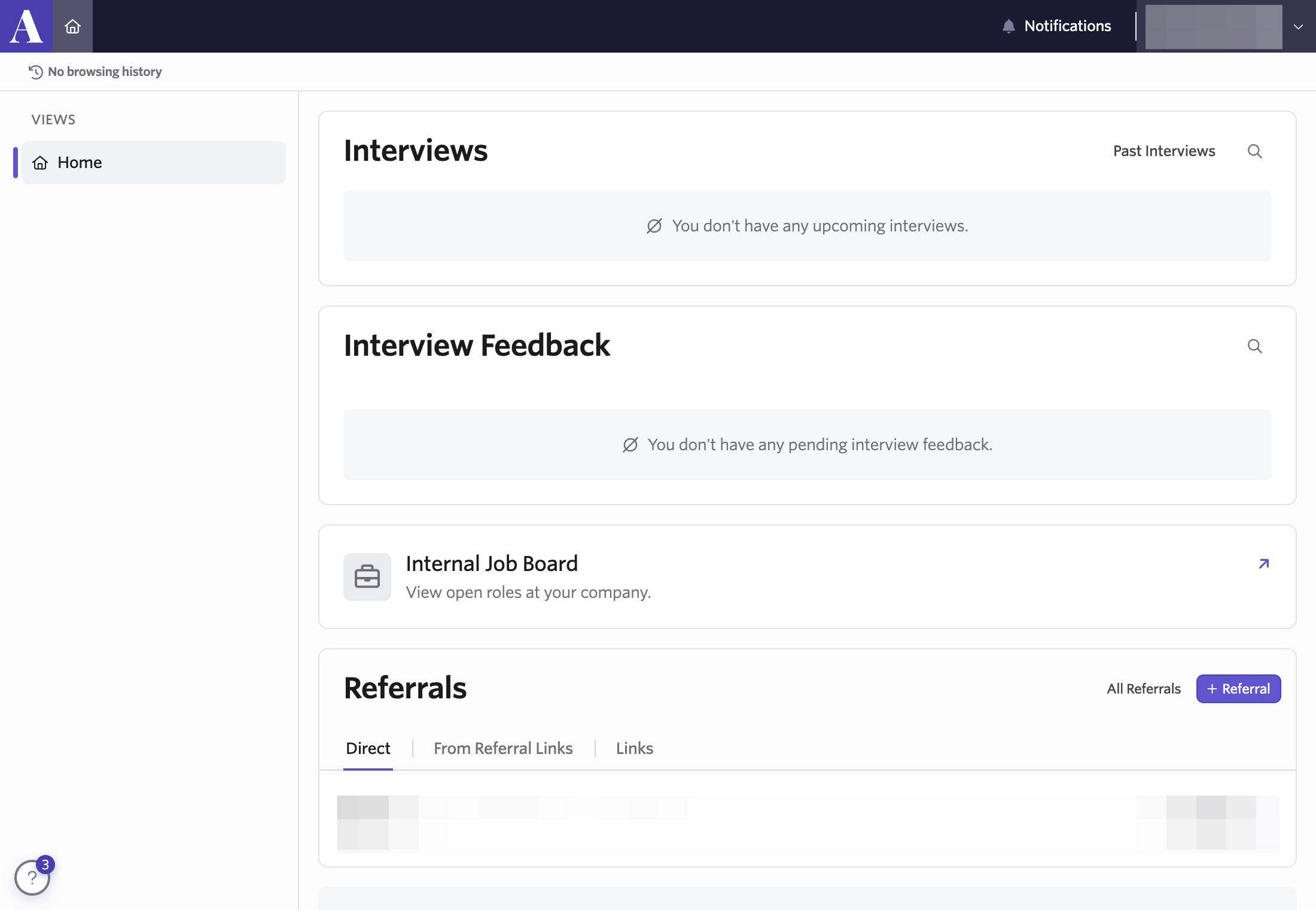Search Interview Feedback with magnifier icon
1316x910 pixels.
pos(1255,346)
